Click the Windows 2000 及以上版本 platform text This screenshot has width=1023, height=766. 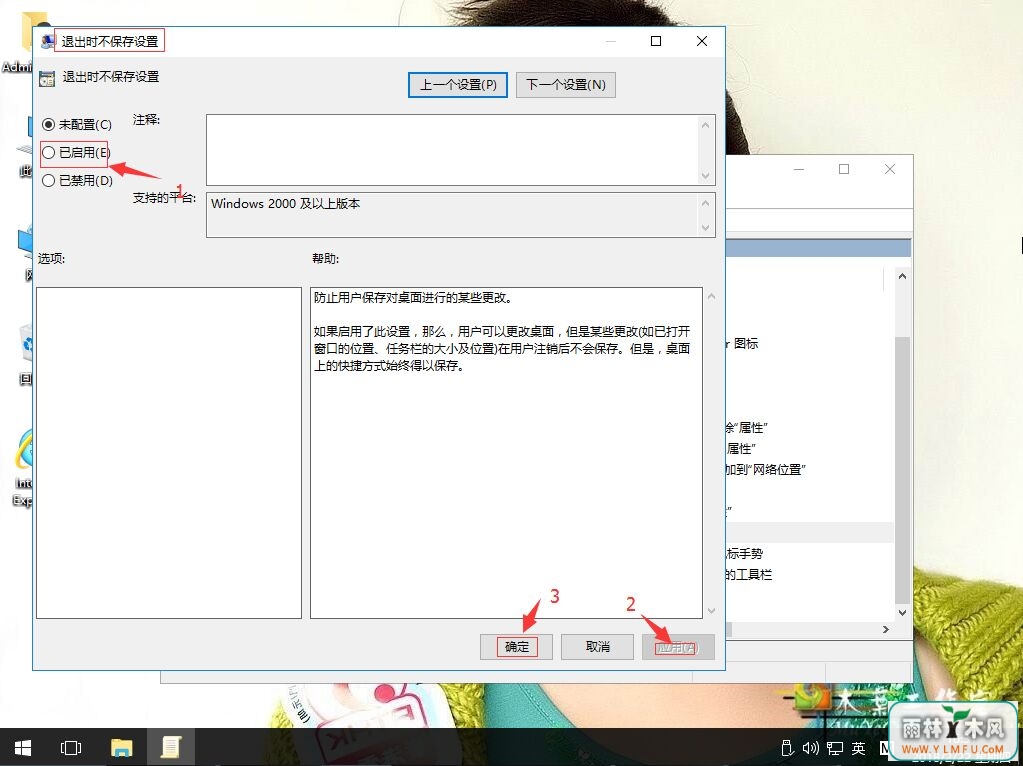[286, 204]
